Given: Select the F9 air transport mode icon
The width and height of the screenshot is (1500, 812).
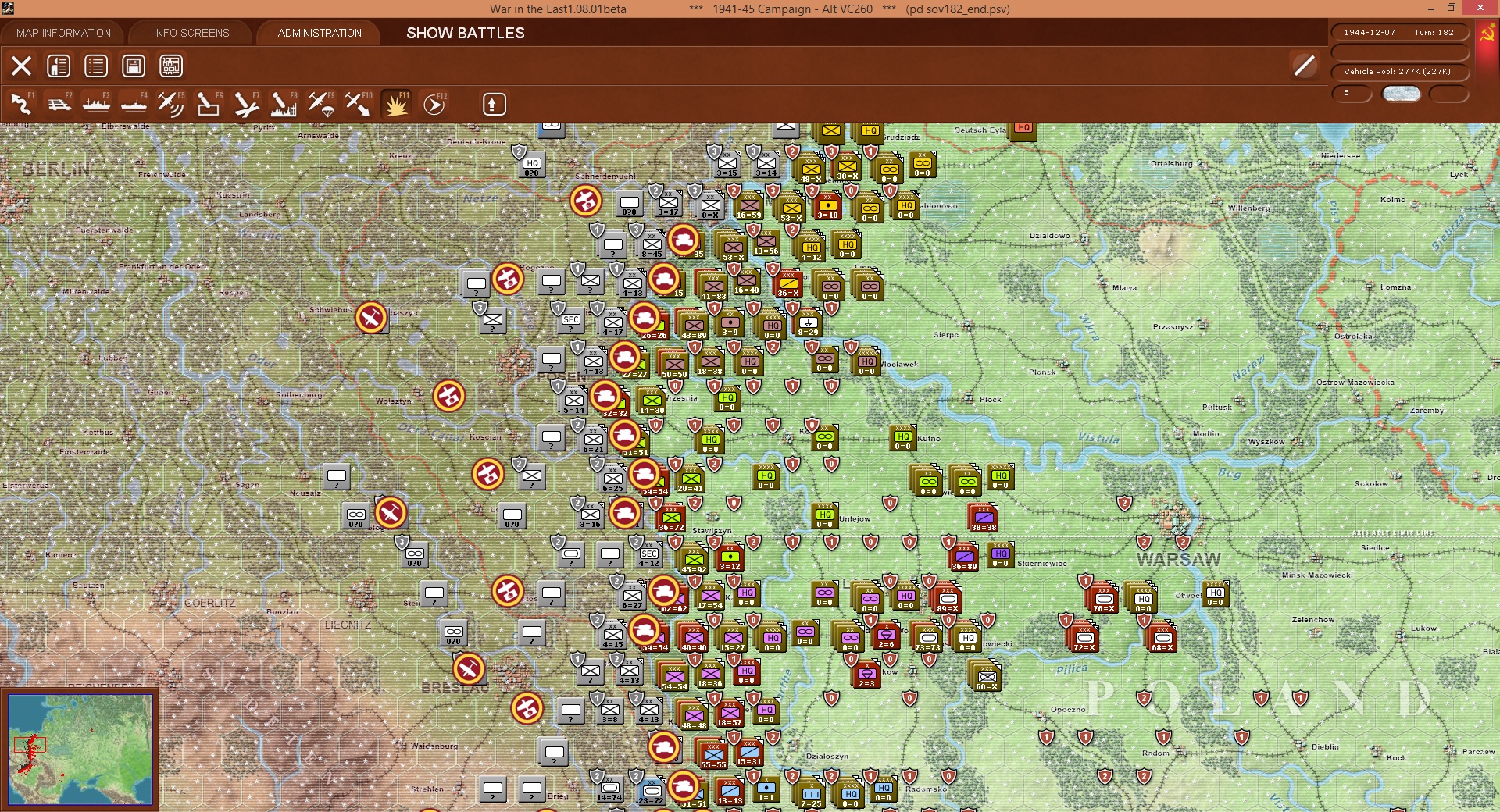Looking at the screenshot, I should pyautogui.click(x=321, y=104).
